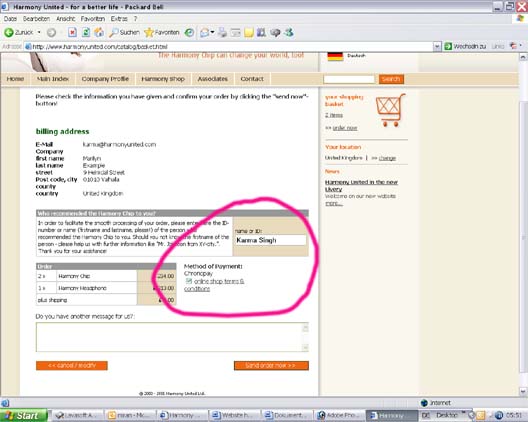Image resolution: width=528 pixels, height=422 pixels.
Task: Open the Contact navigation tab
Action: click(252, 79)
